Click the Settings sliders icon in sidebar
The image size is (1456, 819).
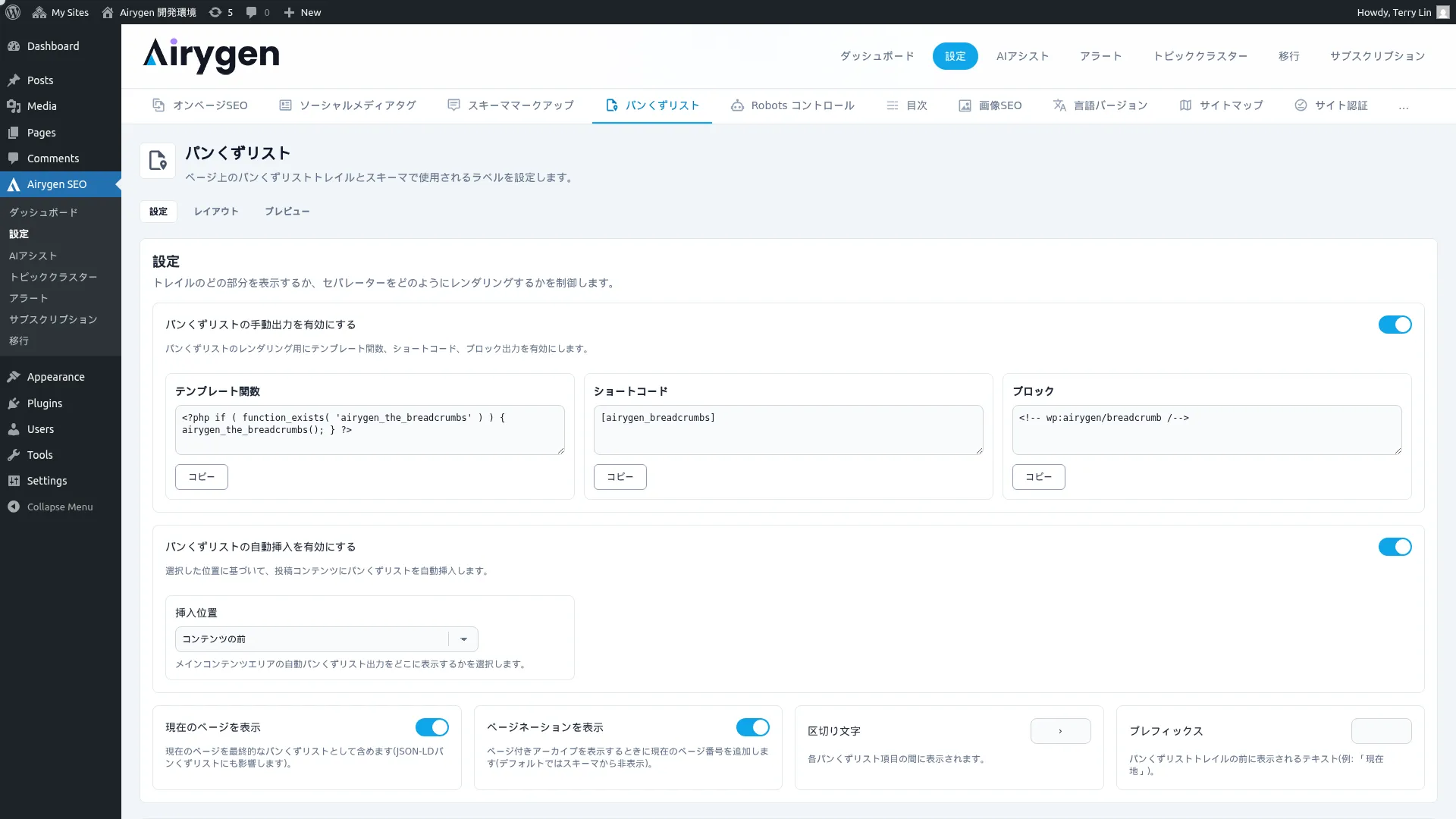14,481
